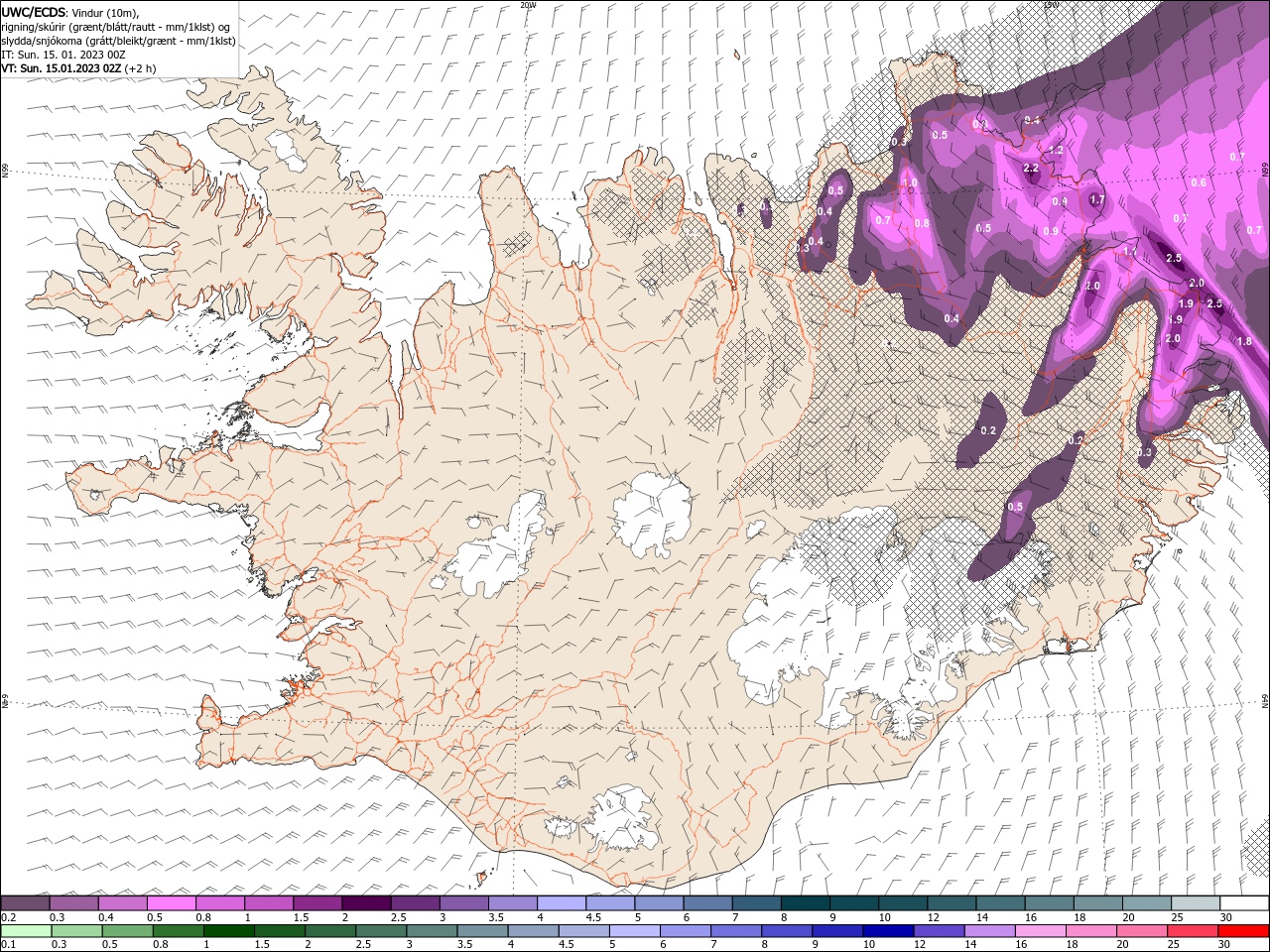The width and height of the screenshot is (1270, 952).
Task: Pick the darkest green lower row swatch from 1 to 1.5
Action: click(229, 931)
